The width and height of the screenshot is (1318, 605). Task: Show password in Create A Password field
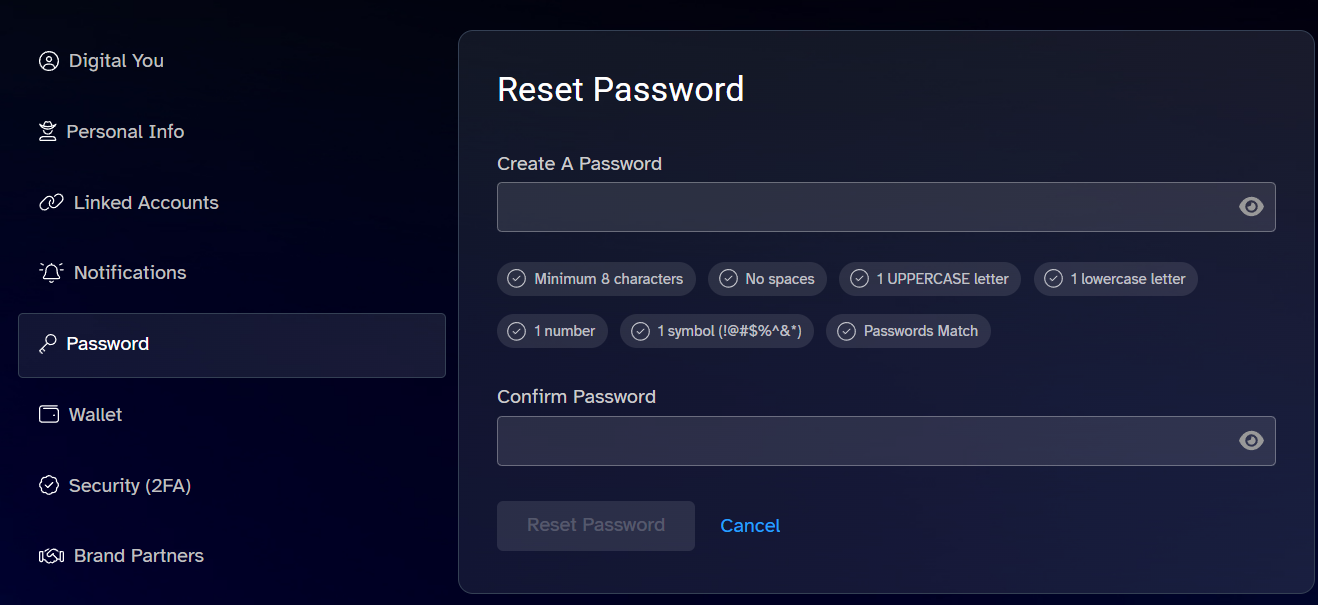tap(1251, 207)
